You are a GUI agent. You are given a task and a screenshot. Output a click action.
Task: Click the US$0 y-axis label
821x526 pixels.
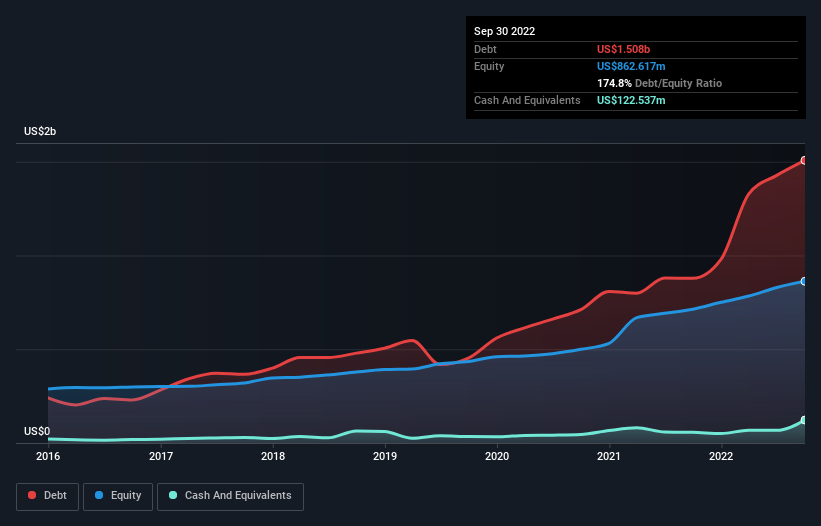coord(37,431)
